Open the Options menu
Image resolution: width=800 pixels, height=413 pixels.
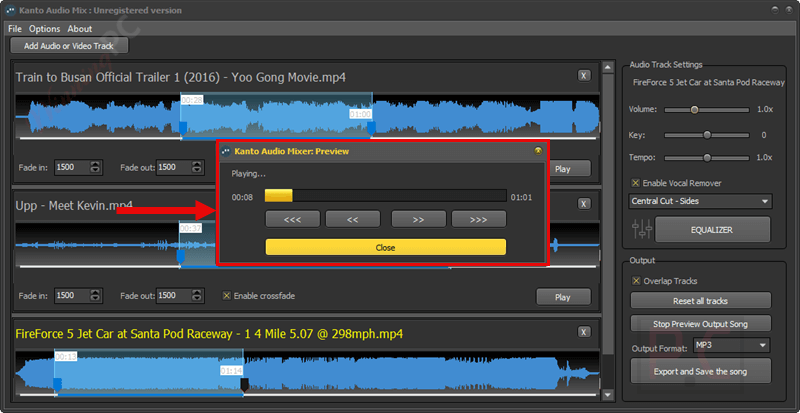tap(44, 29)
